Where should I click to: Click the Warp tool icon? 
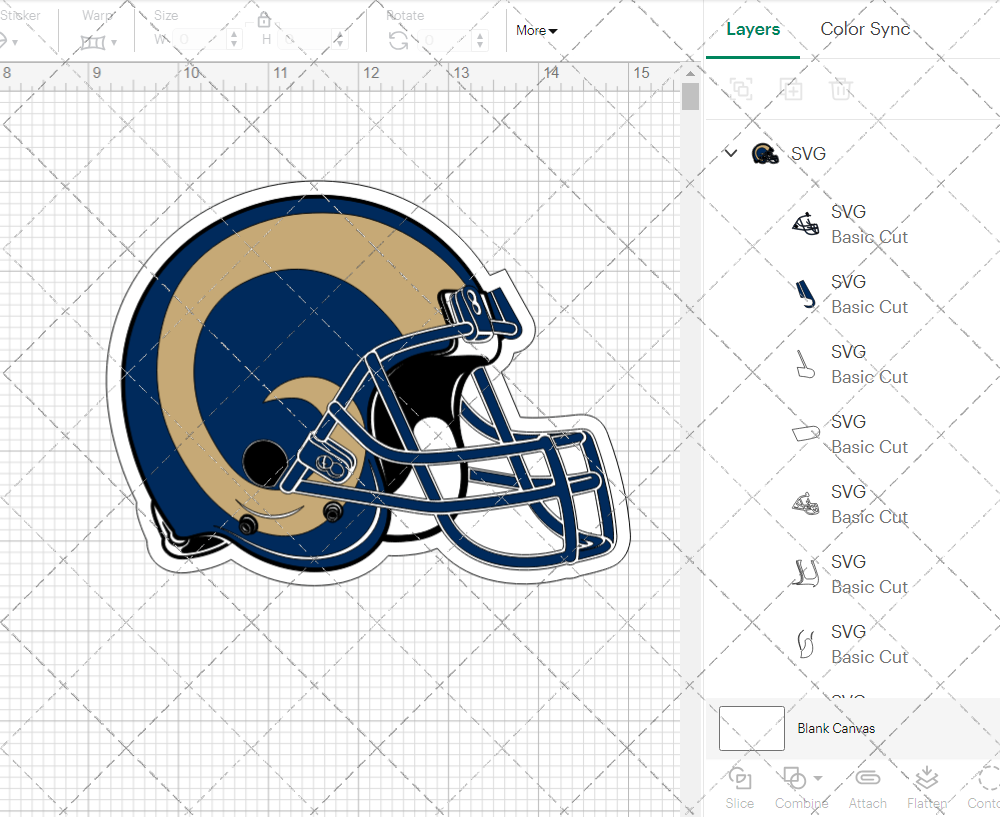tap(93, 43)
